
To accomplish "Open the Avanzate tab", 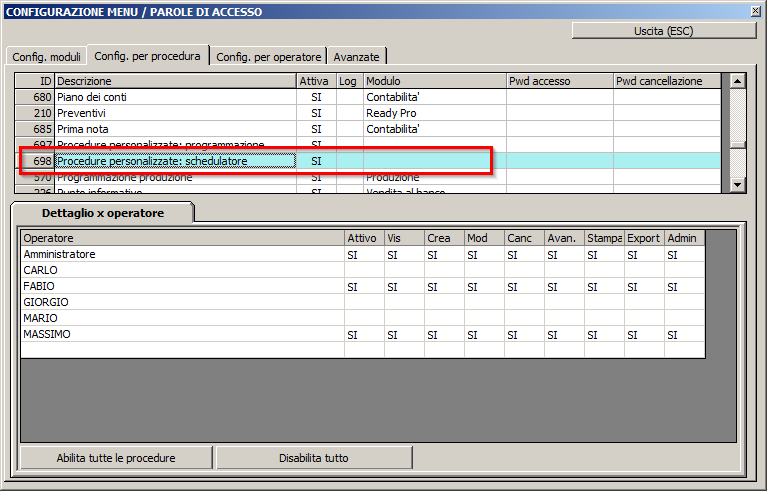I will pos(357,57).
